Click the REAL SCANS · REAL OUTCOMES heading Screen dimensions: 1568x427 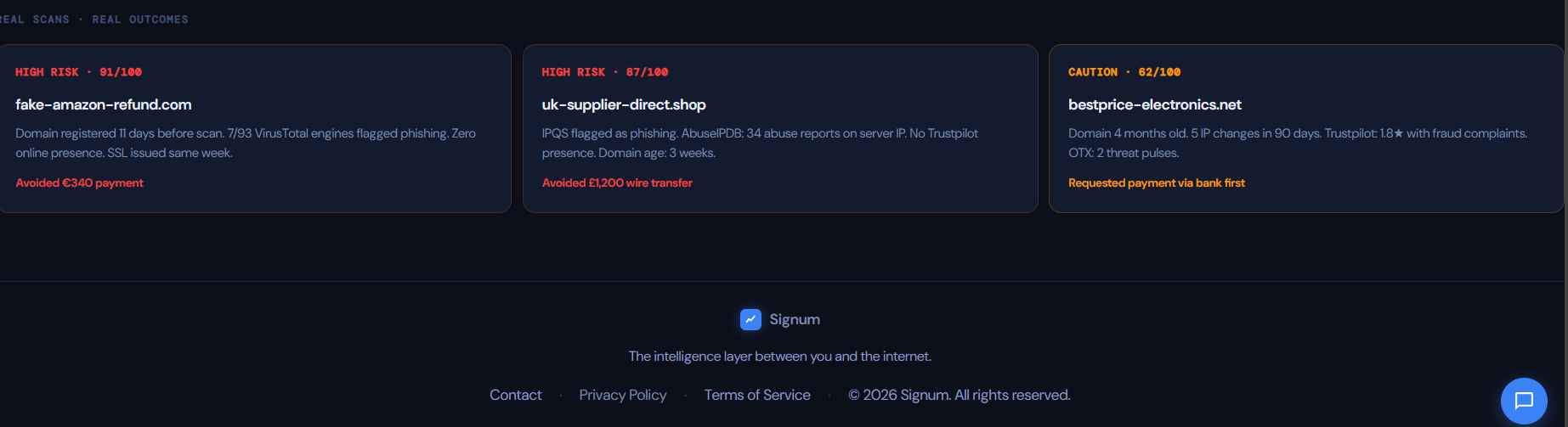[x=93, y=19]
